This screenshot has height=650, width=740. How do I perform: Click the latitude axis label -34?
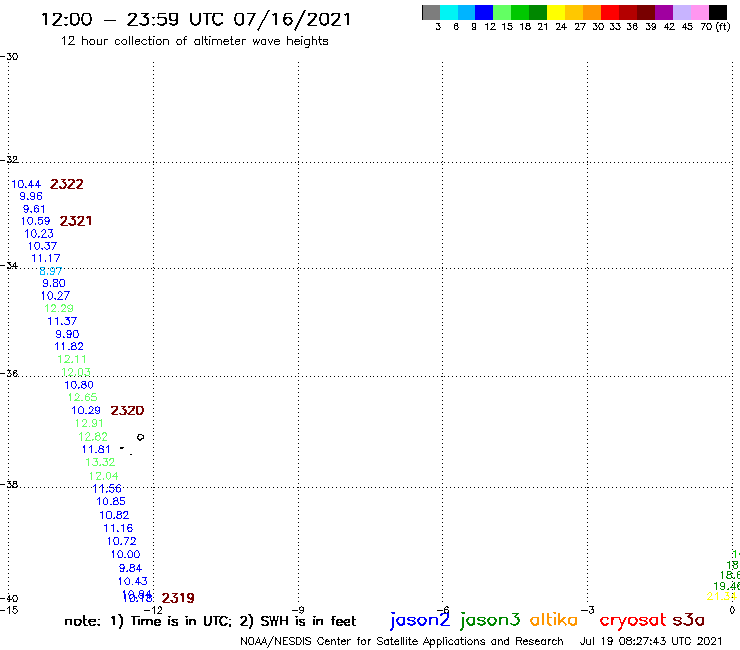[9, 265]
